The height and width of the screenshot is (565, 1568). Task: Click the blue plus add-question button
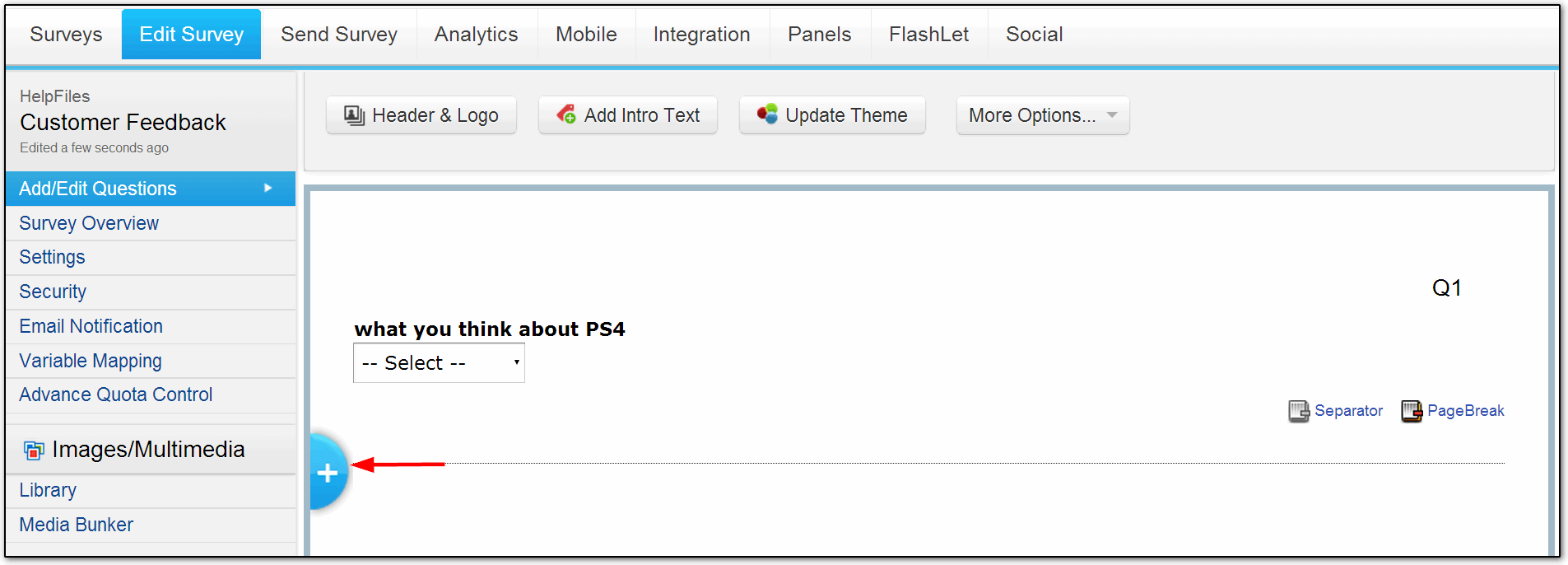tap(328, 472)
